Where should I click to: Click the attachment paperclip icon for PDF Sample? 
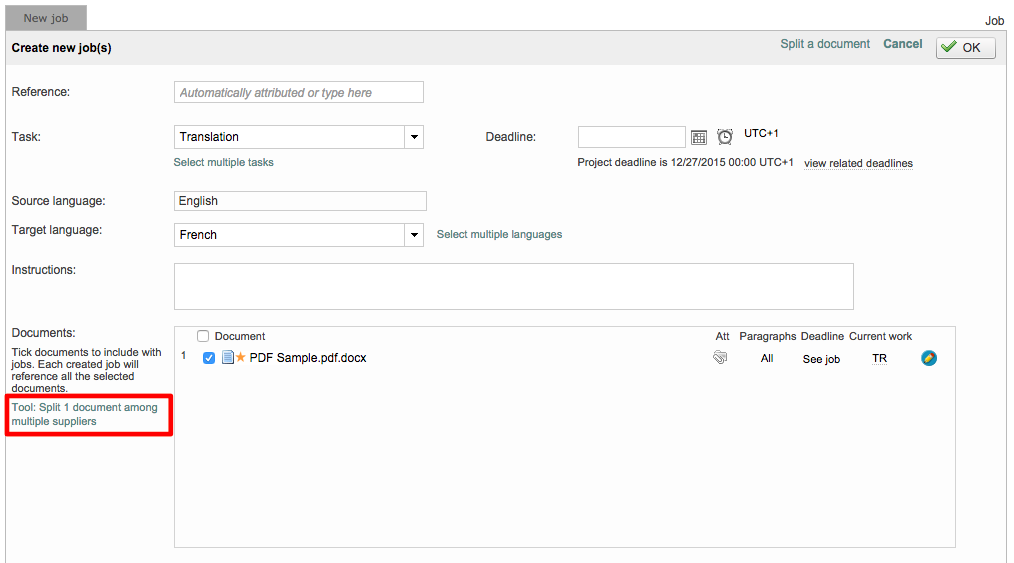pos(720,358)
